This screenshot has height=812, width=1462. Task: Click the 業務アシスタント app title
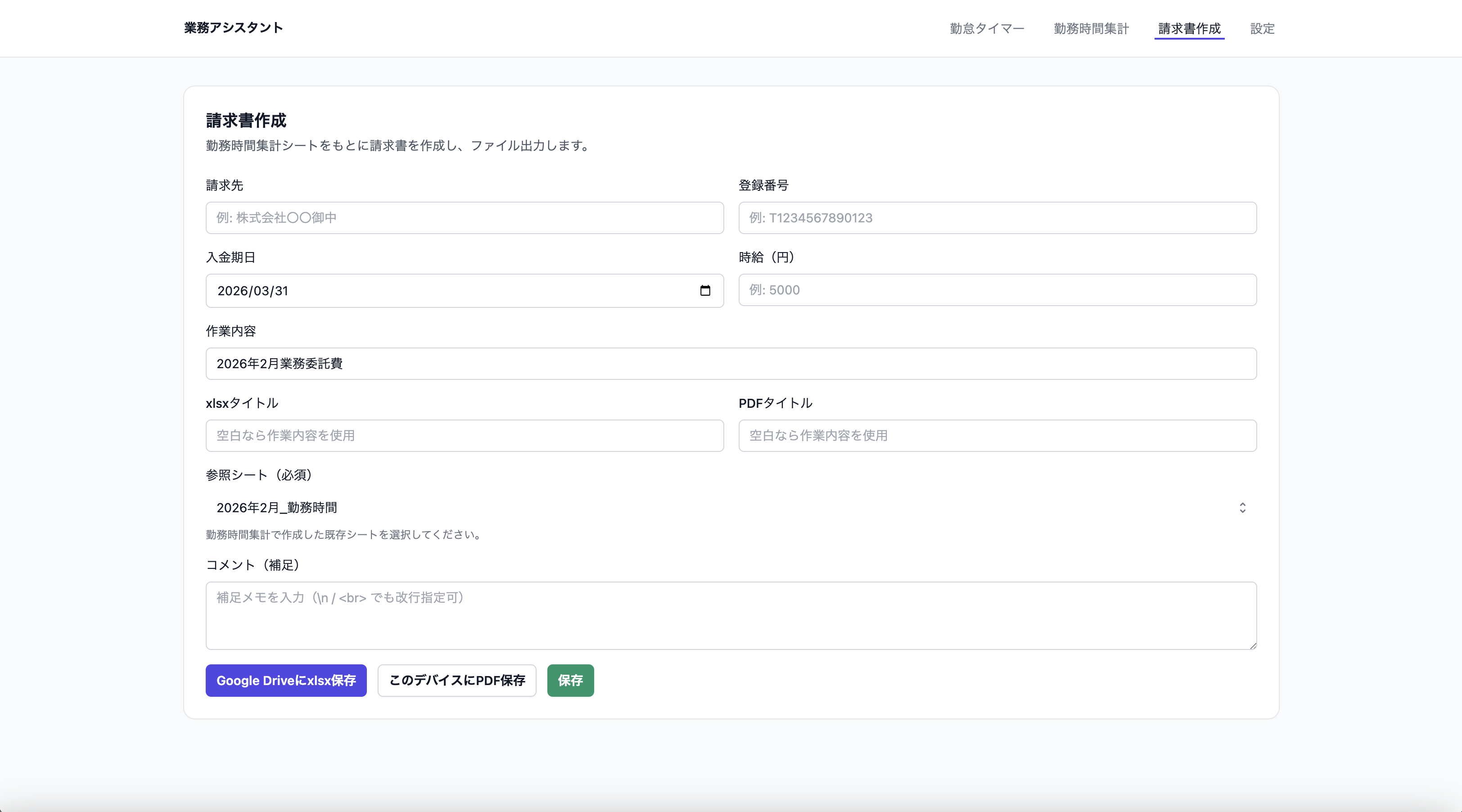[x=233, y=28]
